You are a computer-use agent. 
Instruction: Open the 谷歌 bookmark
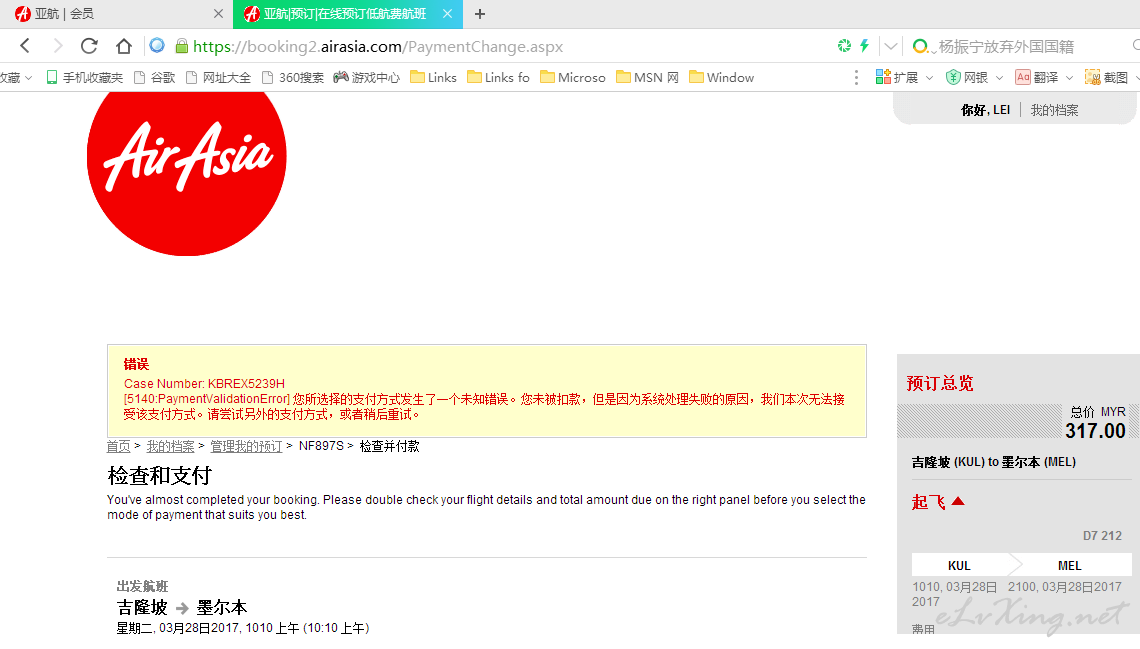tap(155, 77)
